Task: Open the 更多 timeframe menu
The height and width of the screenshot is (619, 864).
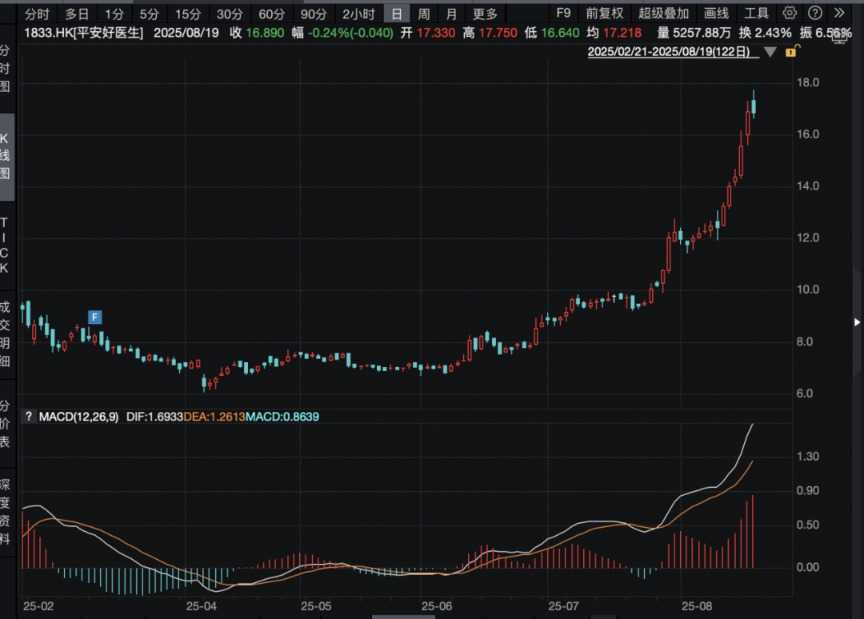Action: coord(485,13)
